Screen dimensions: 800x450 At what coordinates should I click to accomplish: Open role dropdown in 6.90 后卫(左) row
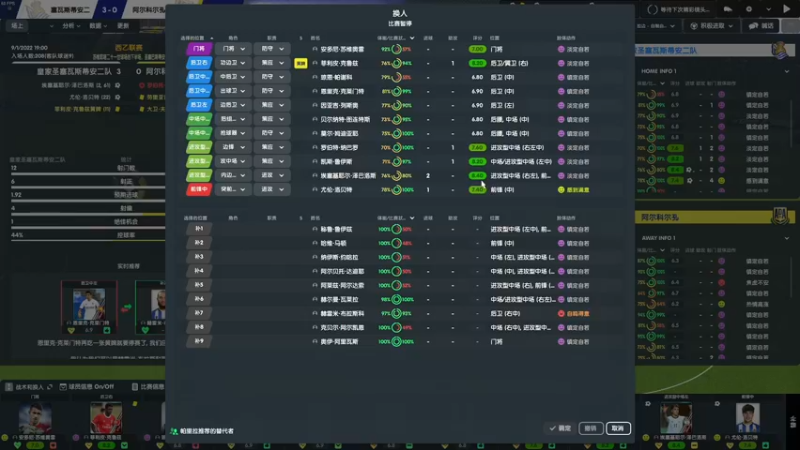click(233, 105)
